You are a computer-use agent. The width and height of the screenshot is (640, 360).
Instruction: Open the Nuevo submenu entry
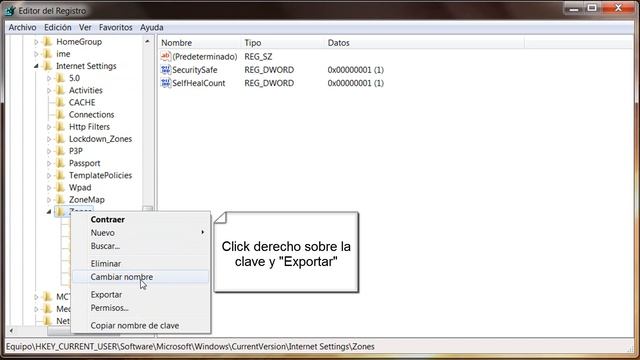[x=141, y=233]
